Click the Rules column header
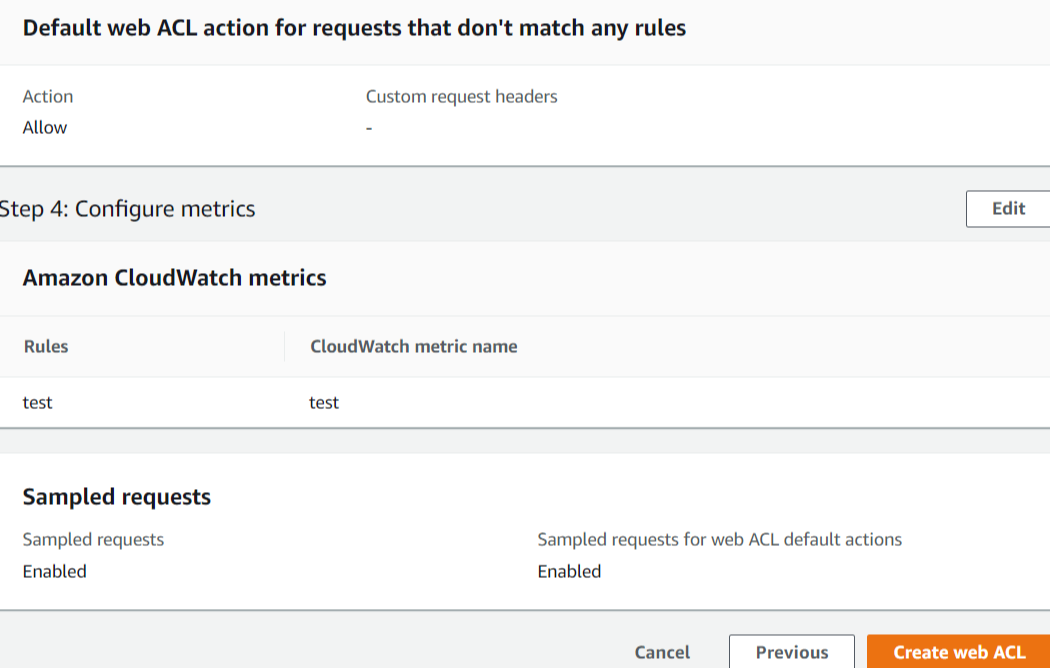The height and width of the screenshot is (668, 1050). [46, 347]
